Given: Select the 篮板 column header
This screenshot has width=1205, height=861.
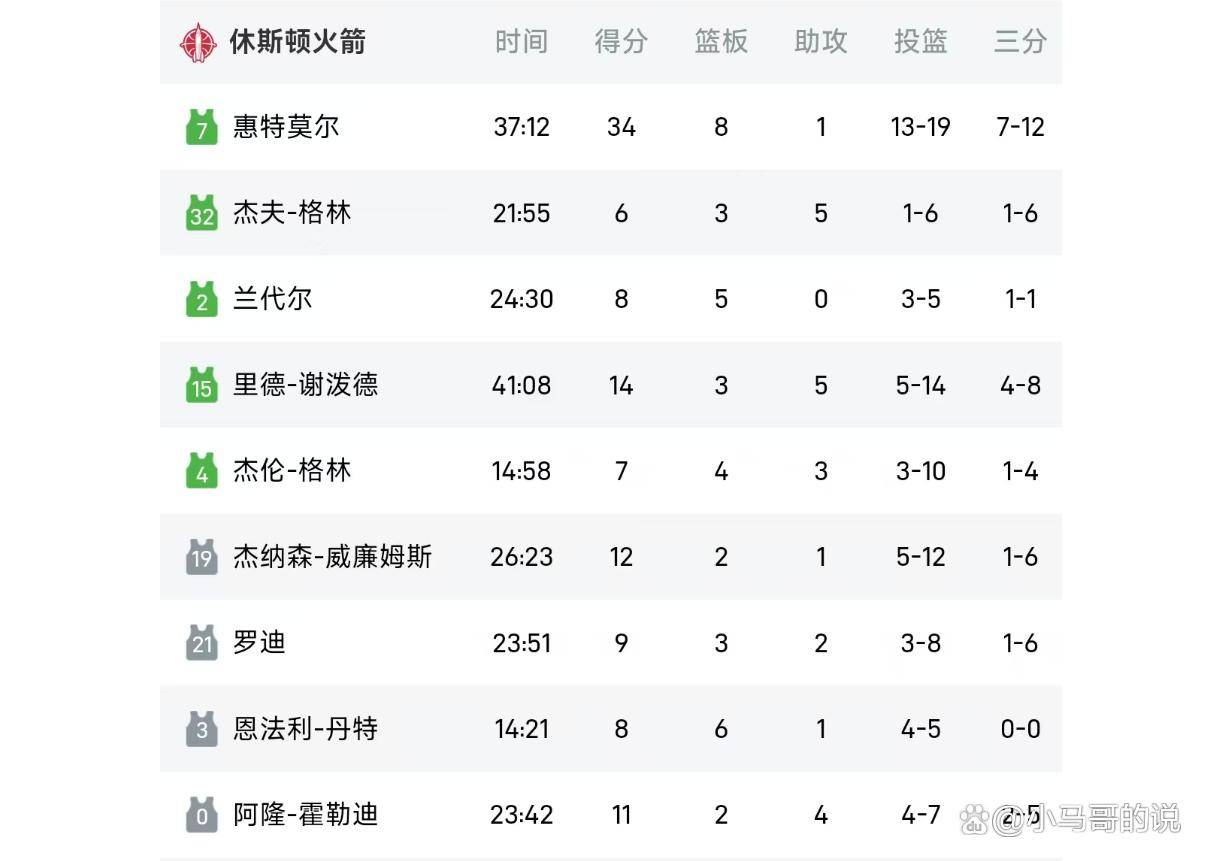Looking at the screenshot, I should click(x=721, y=41).
